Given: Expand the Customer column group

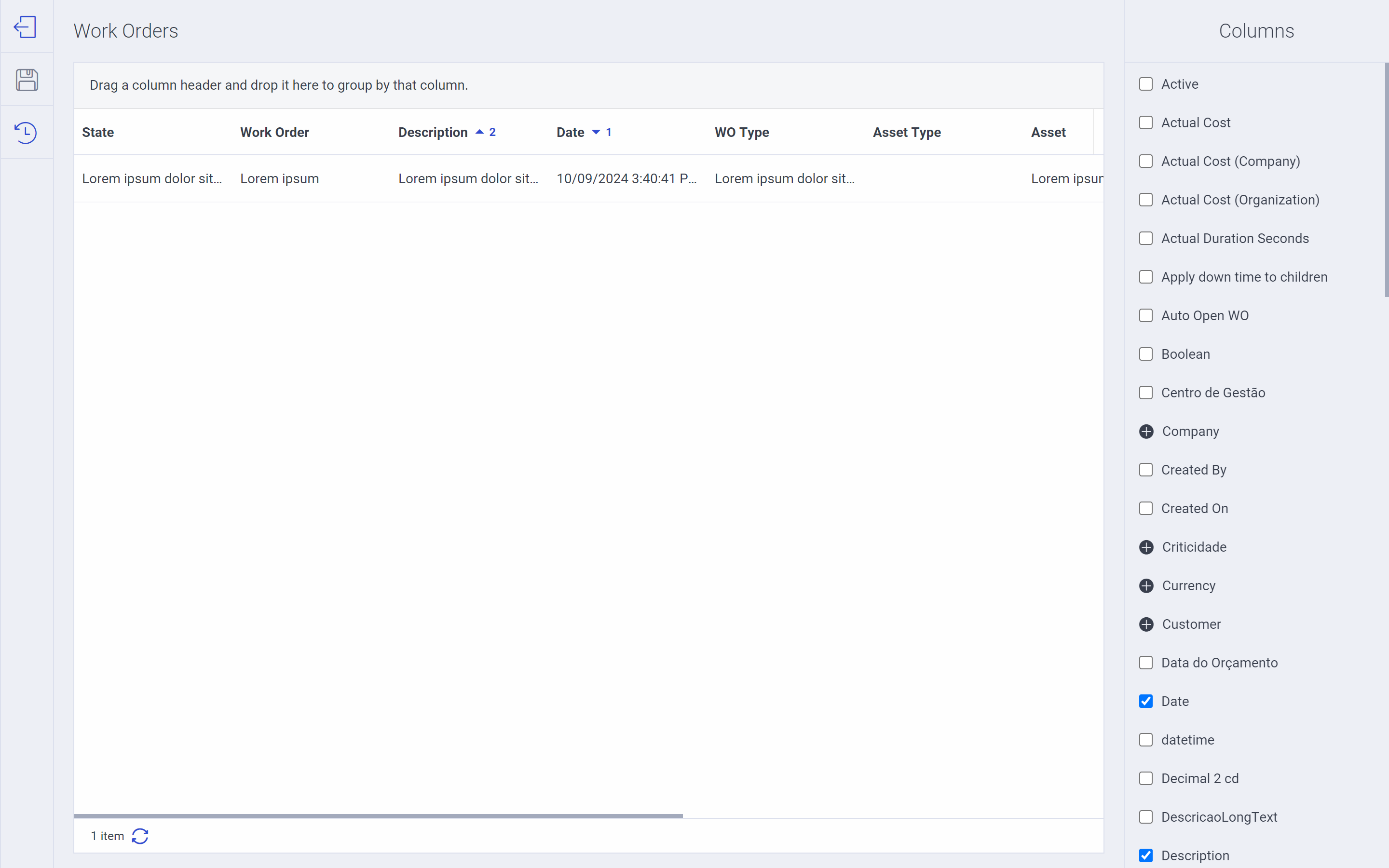Looking at the screenshot, I should tap(1146, 624).
